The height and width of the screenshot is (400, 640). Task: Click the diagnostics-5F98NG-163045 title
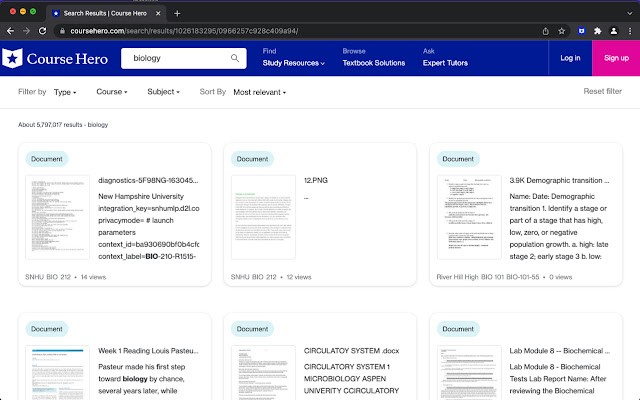coord(148,180)
